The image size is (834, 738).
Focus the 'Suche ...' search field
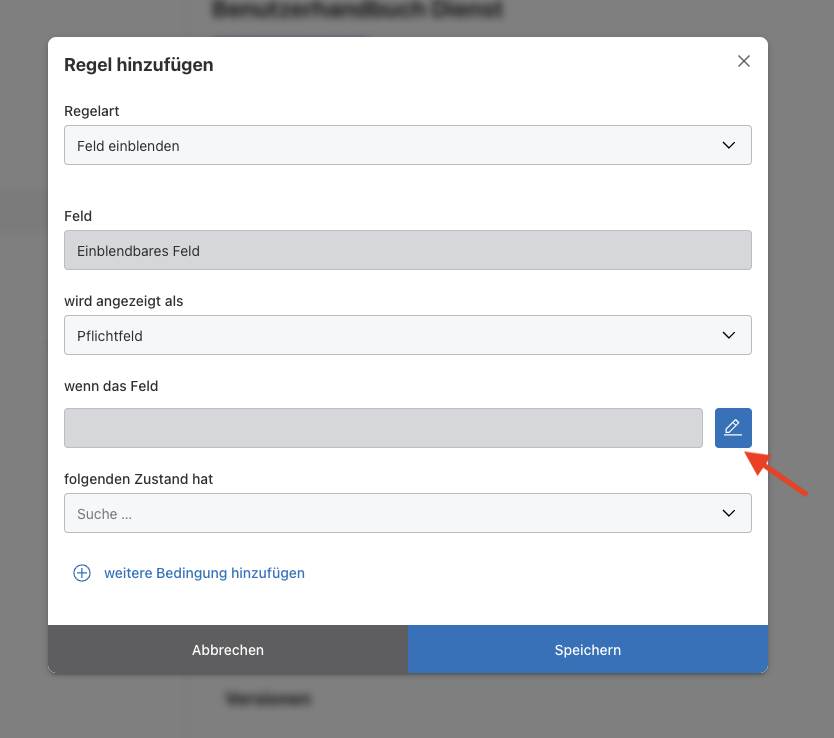click(380, 514)
